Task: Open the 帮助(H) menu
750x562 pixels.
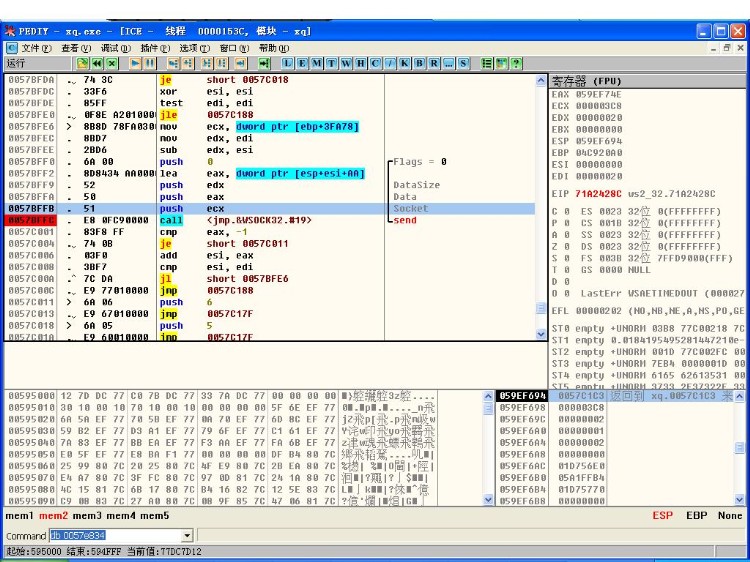Action: coord(274,48)
